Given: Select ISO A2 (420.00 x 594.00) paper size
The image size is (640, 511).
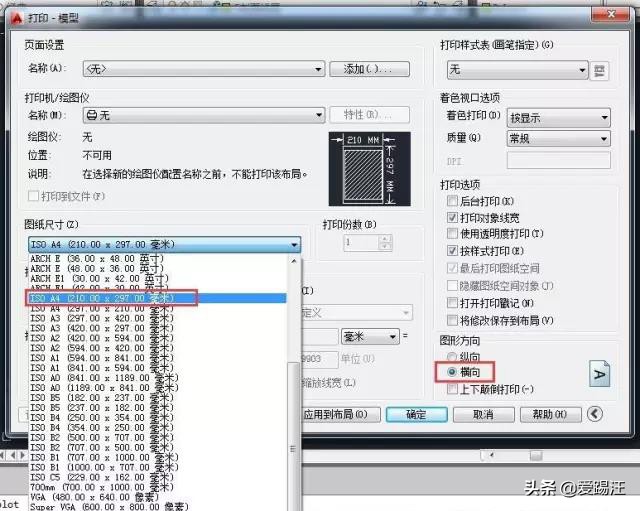Looking at the screenshot, I should (158, 338).
